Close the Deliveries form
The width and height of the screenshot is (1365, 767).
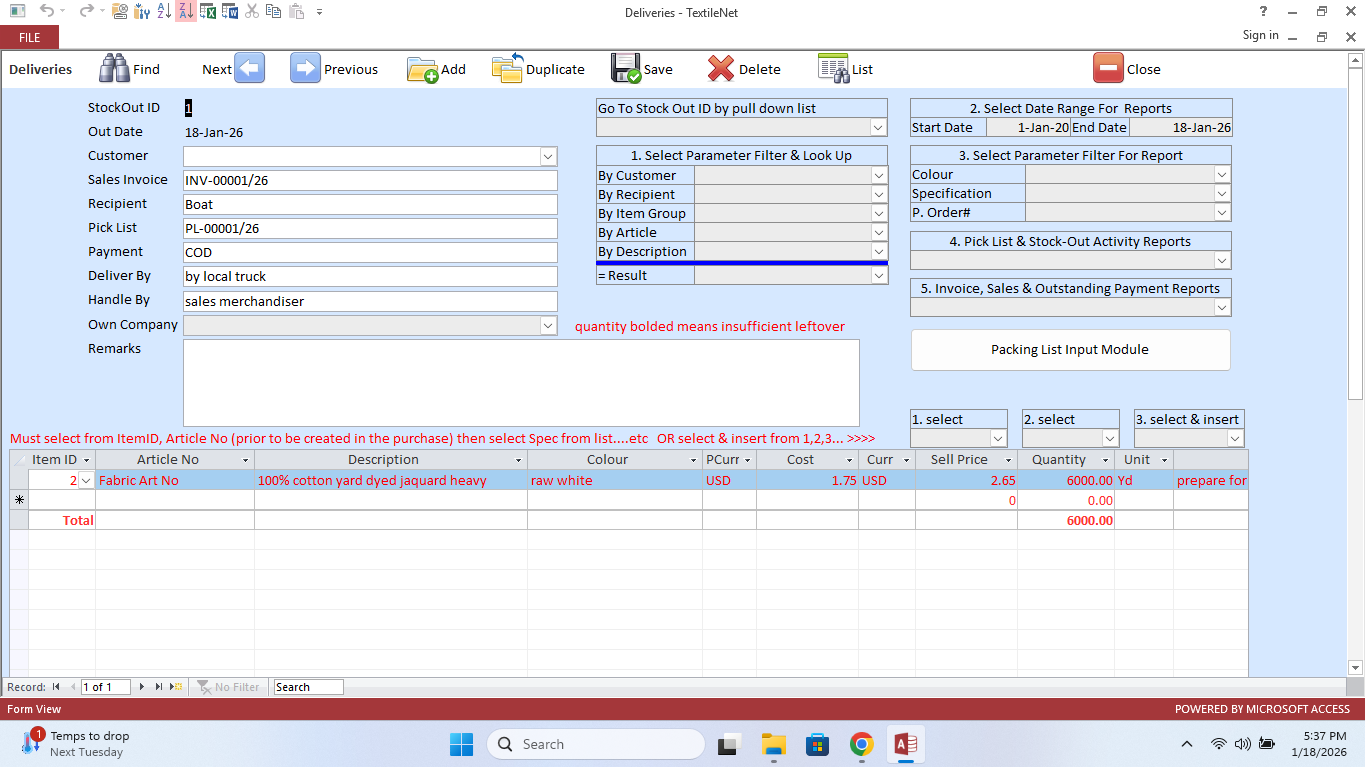(1127, 68)
